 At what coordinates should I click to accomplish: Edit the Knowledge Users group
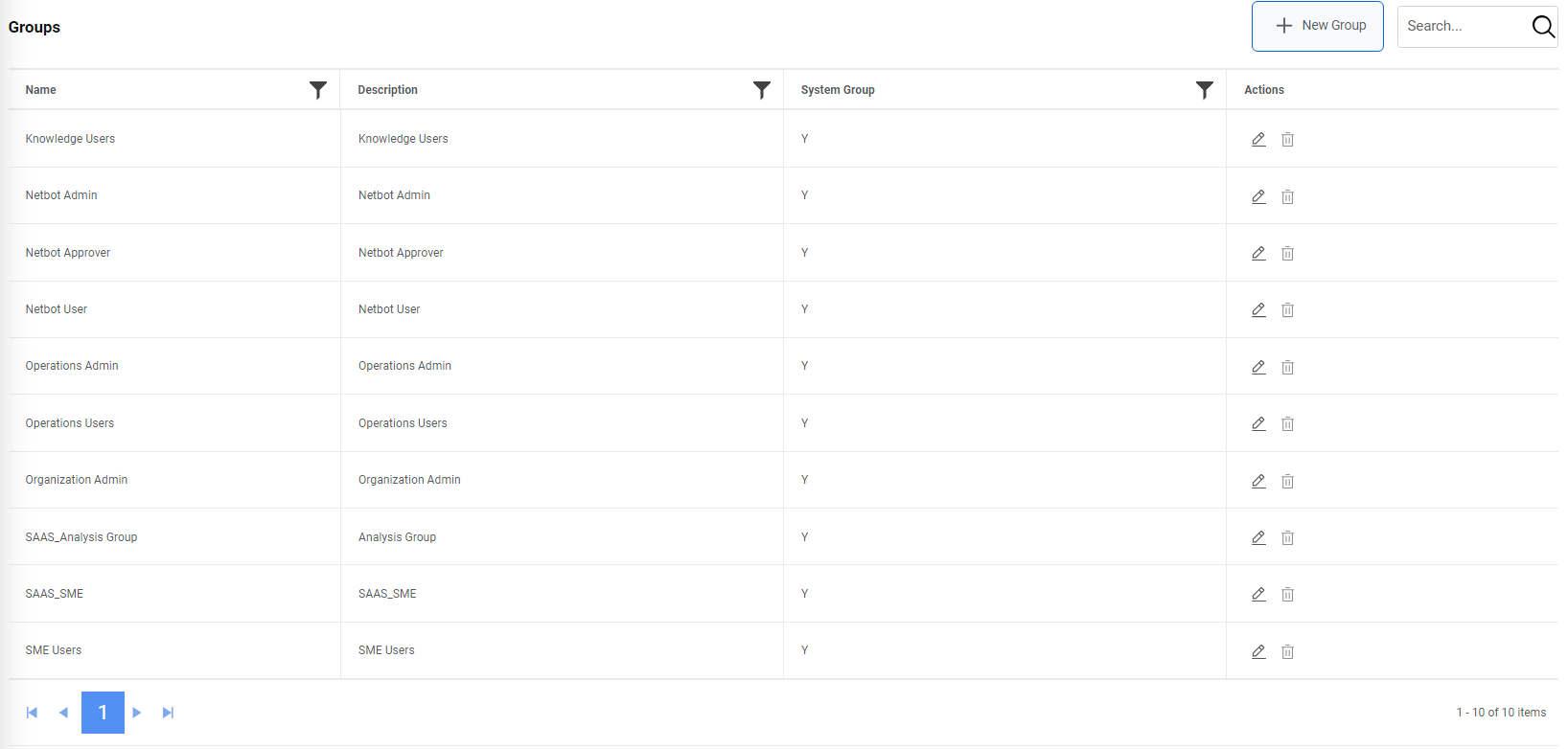point(1258,139)
